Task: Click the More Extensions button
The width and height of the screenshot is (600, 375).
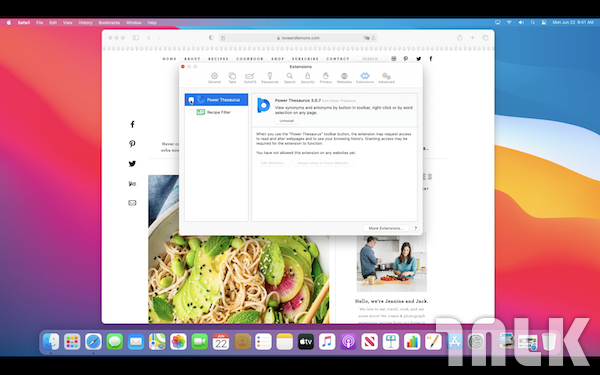Action: (x=386, y=228)
